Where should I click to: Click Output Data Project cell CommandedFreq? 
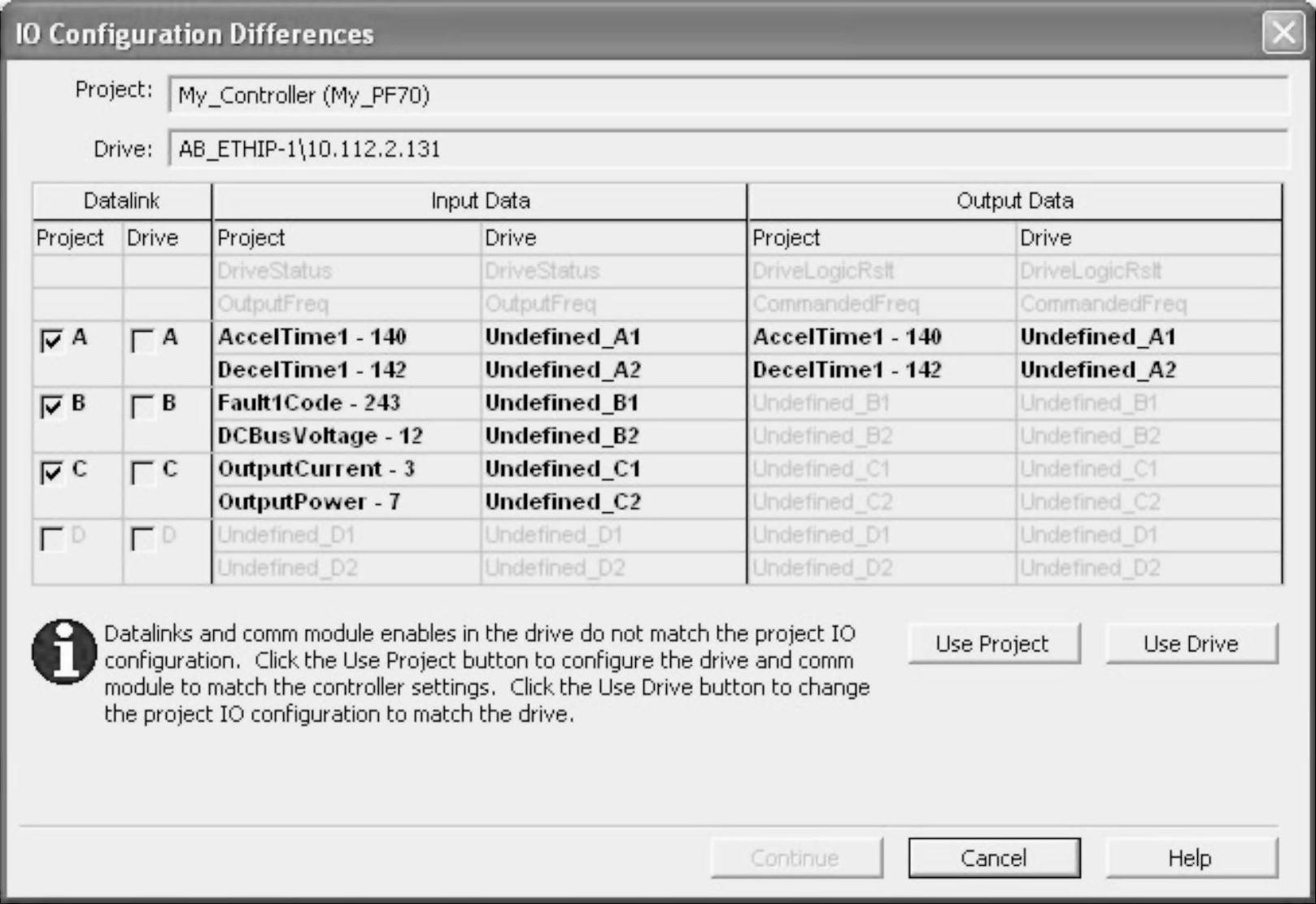[x=882, y=304]
